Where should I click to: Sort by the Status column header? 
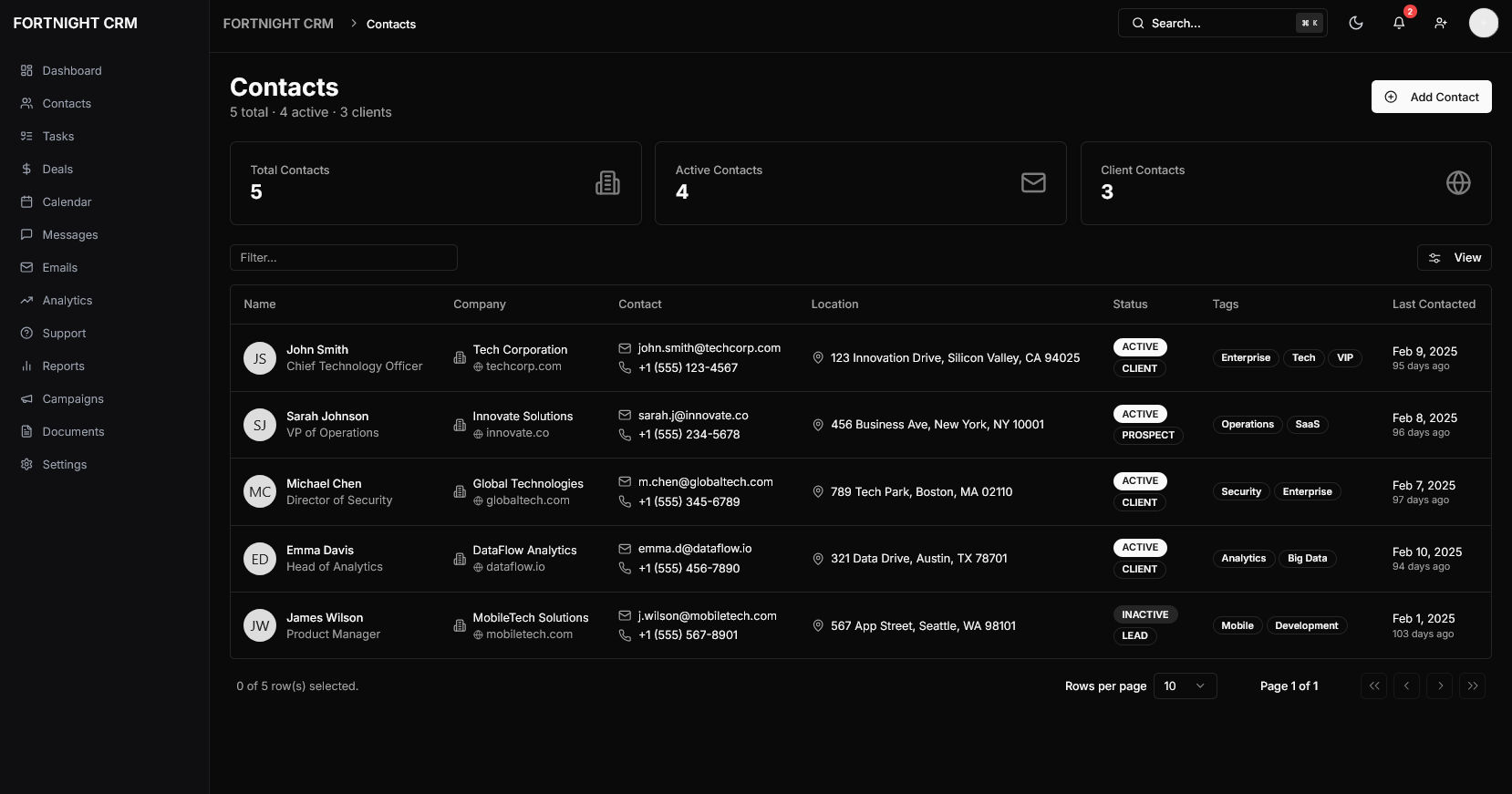click(x=1130, y=304)
